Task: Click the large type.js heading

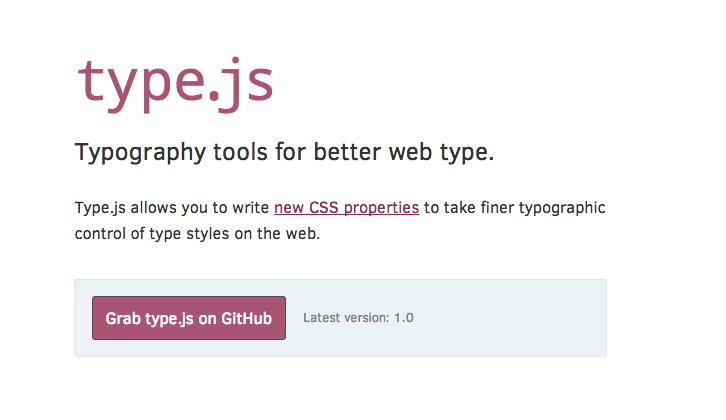Action: click(x=175, y=82)
